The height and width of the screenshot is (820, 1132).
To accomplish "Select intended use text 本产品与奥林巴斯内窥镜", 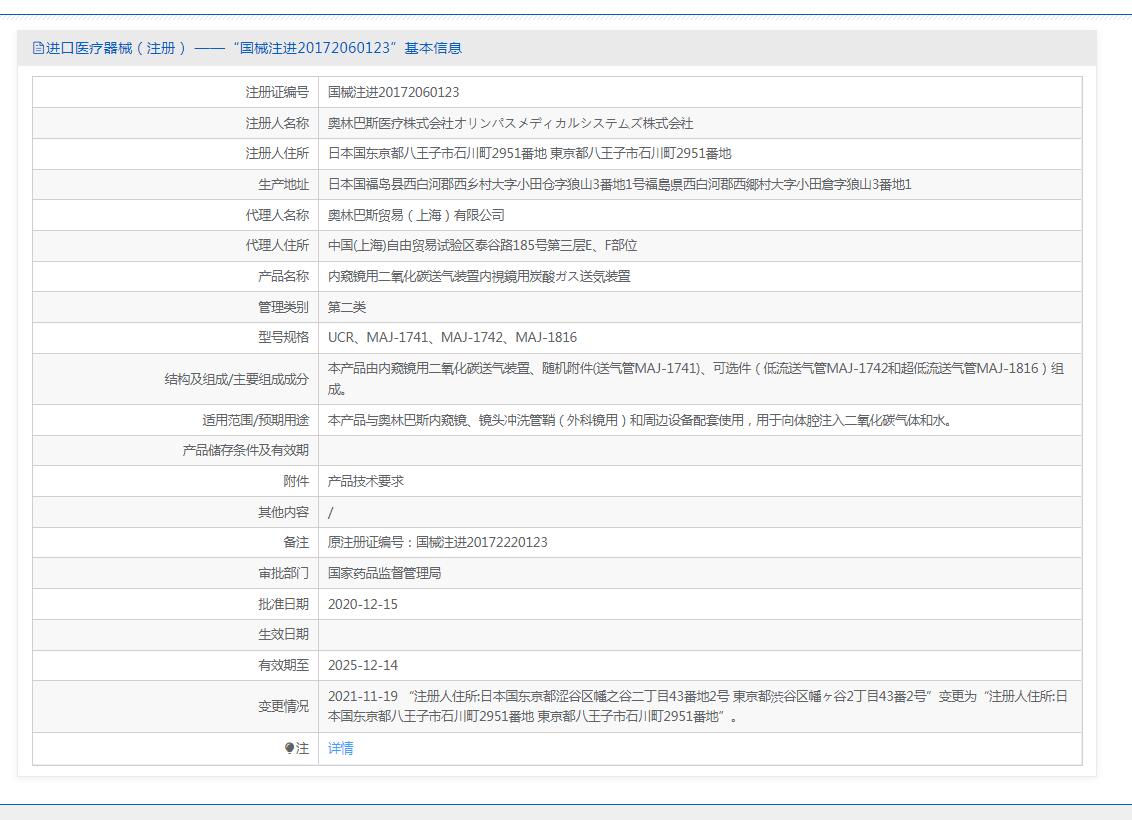I will pyautogui.click(x=640, y=420).
